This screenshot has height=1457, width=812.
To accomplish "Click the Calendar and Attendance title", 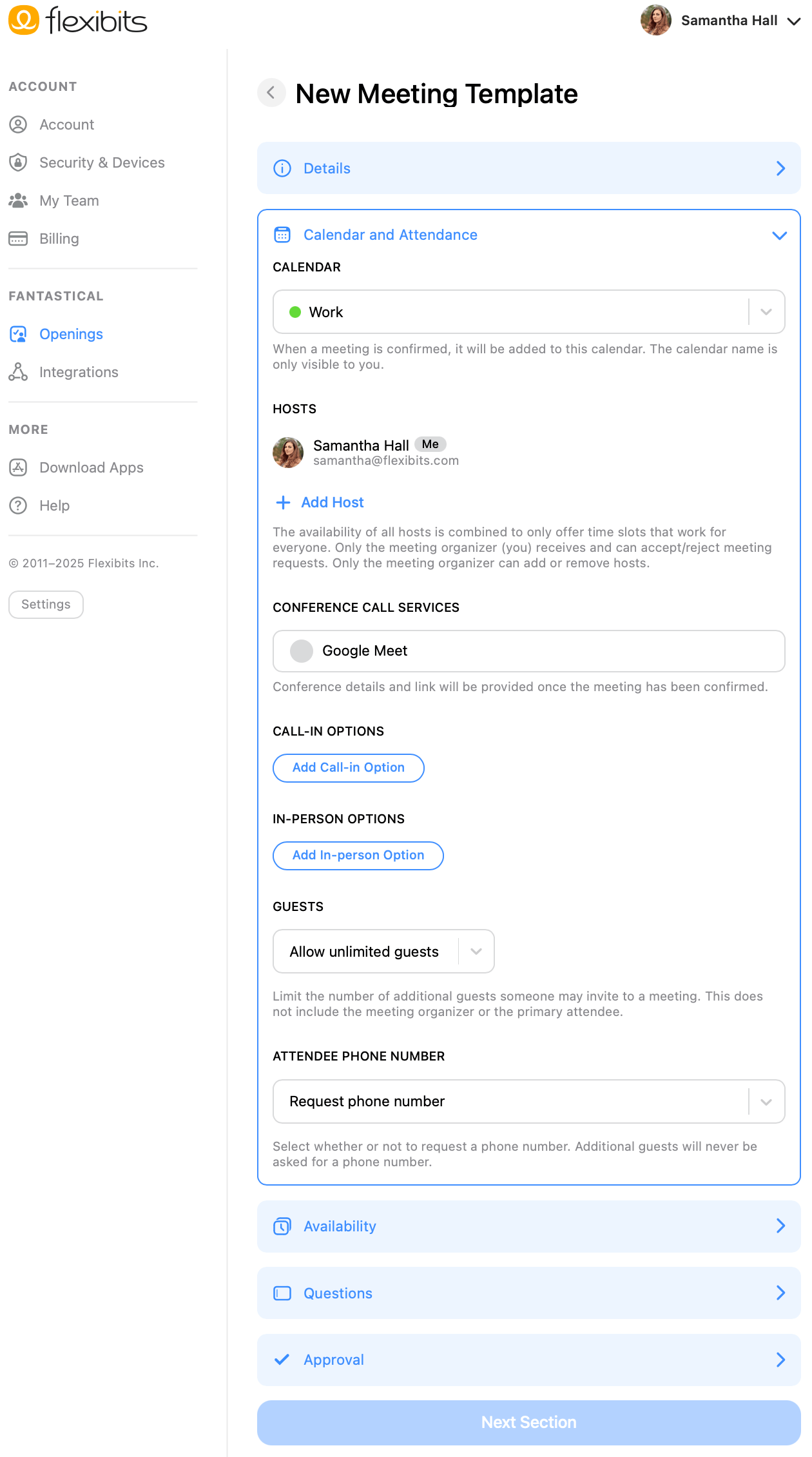I will click(391, 235).
